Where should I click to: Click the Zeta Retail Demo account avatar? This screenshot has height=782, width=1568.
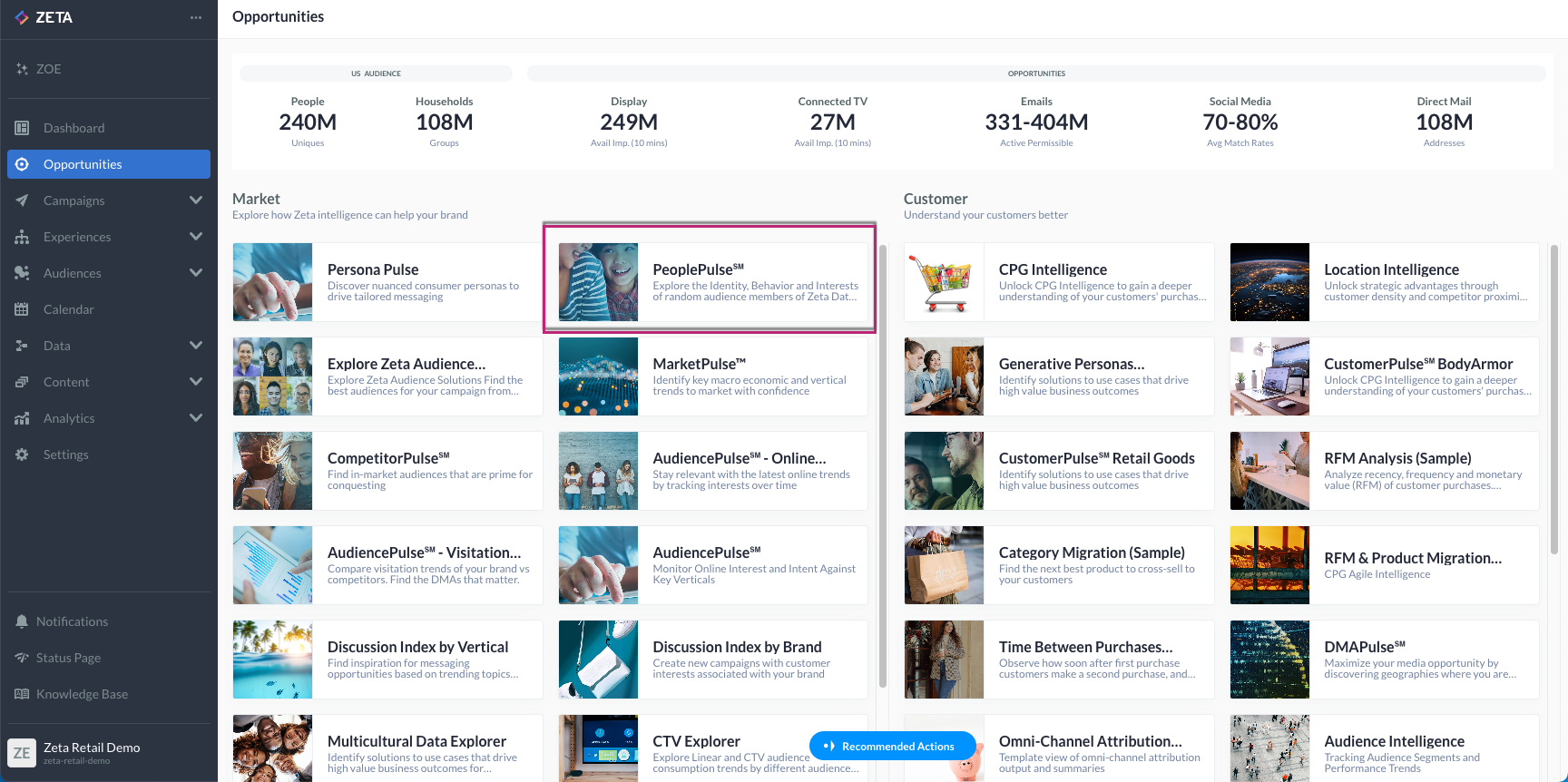(x=22, y=753)
